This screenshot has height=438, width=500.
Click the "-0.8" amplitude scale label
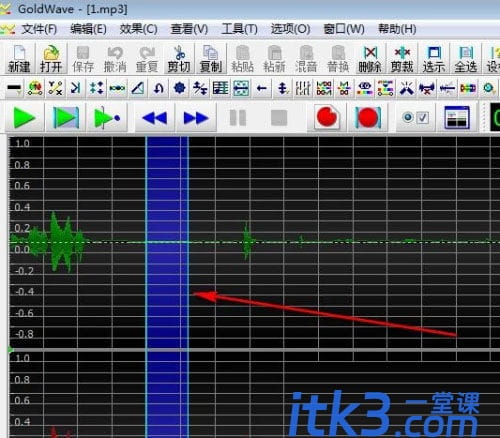[x=24, y=334]
